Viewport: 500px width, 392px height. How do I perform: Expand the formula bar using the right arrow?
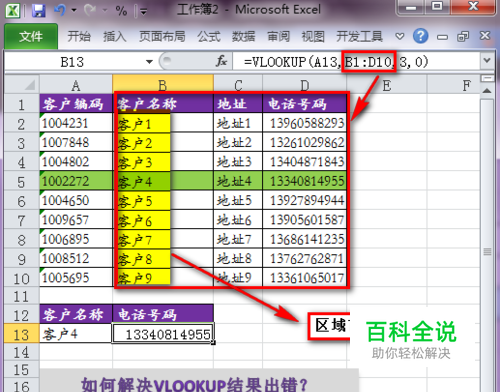click(487, 61)
